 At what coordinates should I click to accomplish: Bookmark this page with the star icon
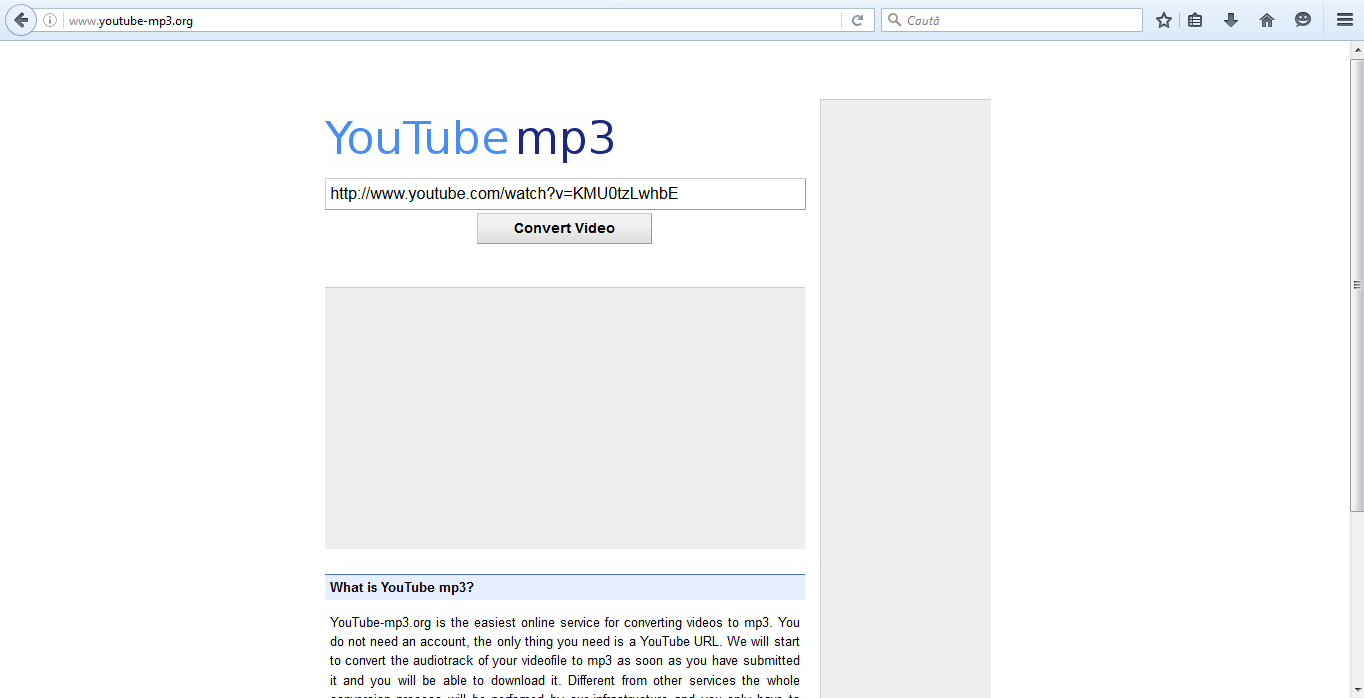pos(1164,20)
